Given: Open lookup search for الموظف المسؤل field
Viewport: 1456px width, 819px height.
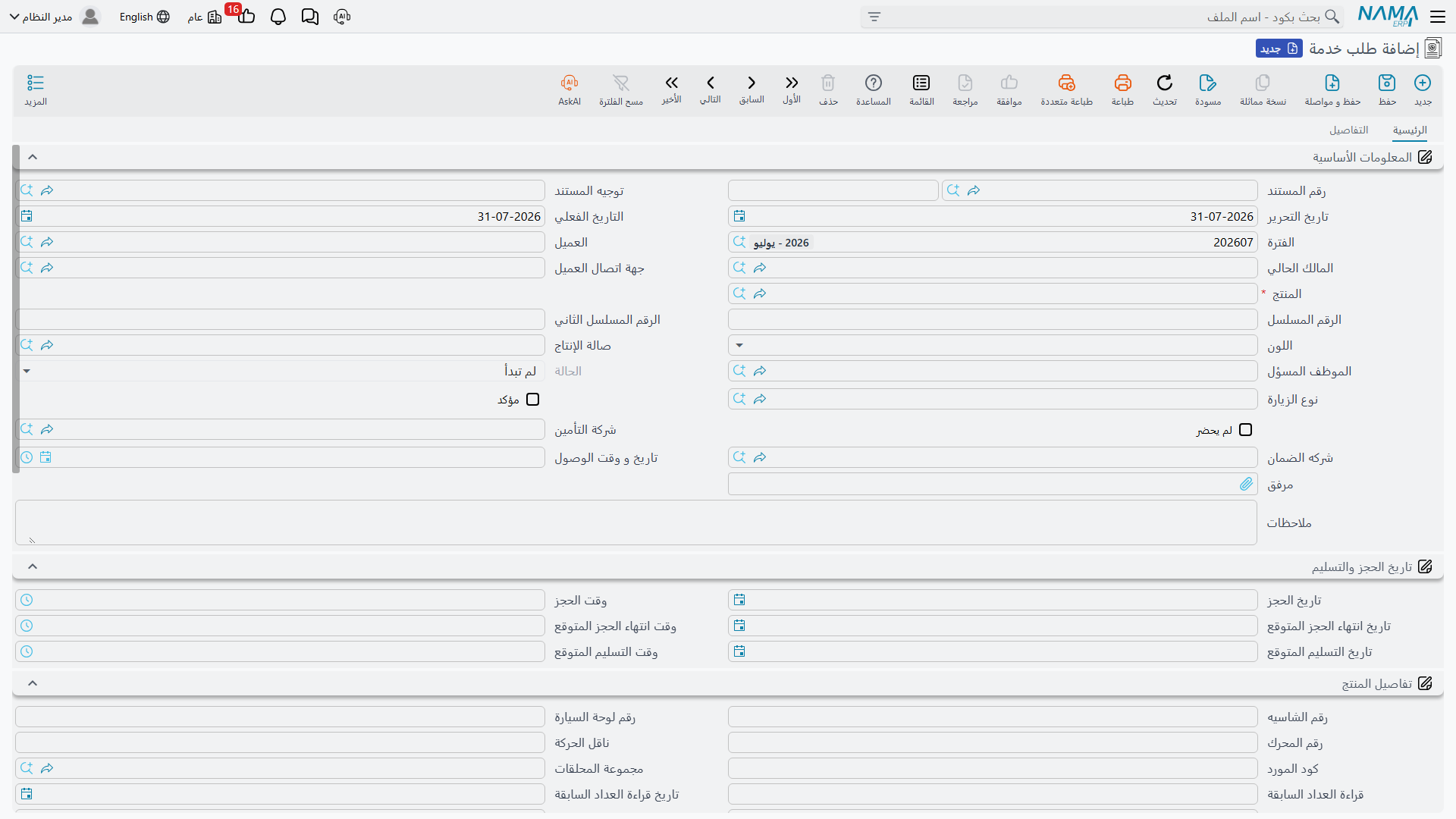Looking at the screenshot, I should click(x=739, y=371).
